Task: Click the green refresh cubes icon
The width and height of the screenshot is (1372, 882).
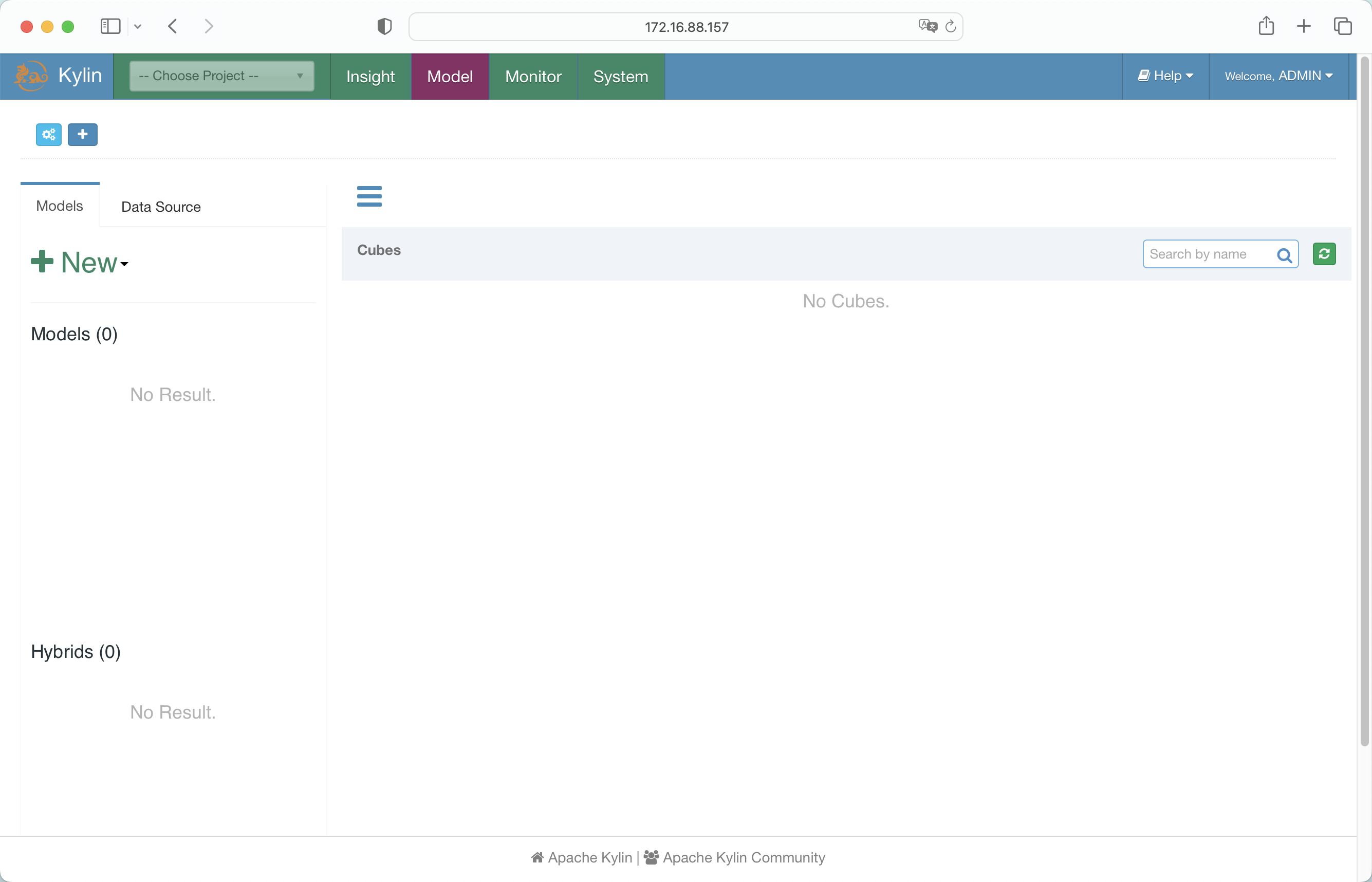Action: 1324,254
